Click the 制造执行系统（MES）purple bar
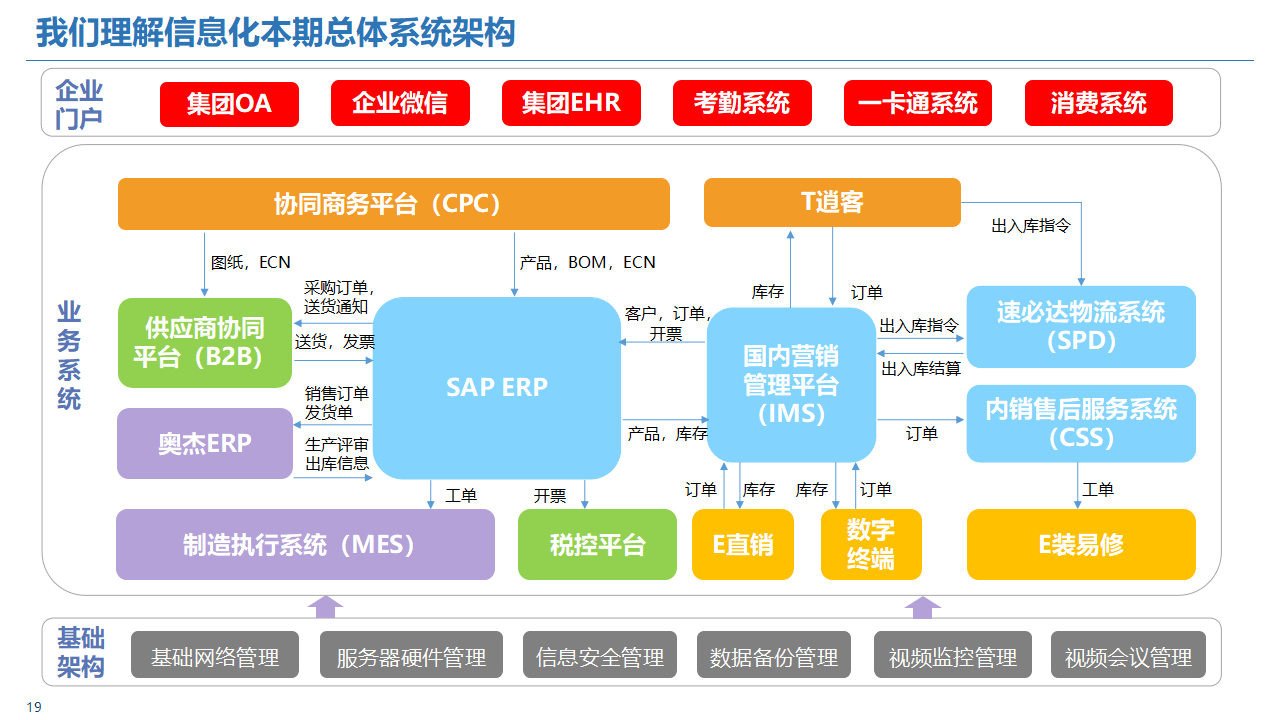Image resolution: width=1280 pixels, height=720 pixels. 305,545
